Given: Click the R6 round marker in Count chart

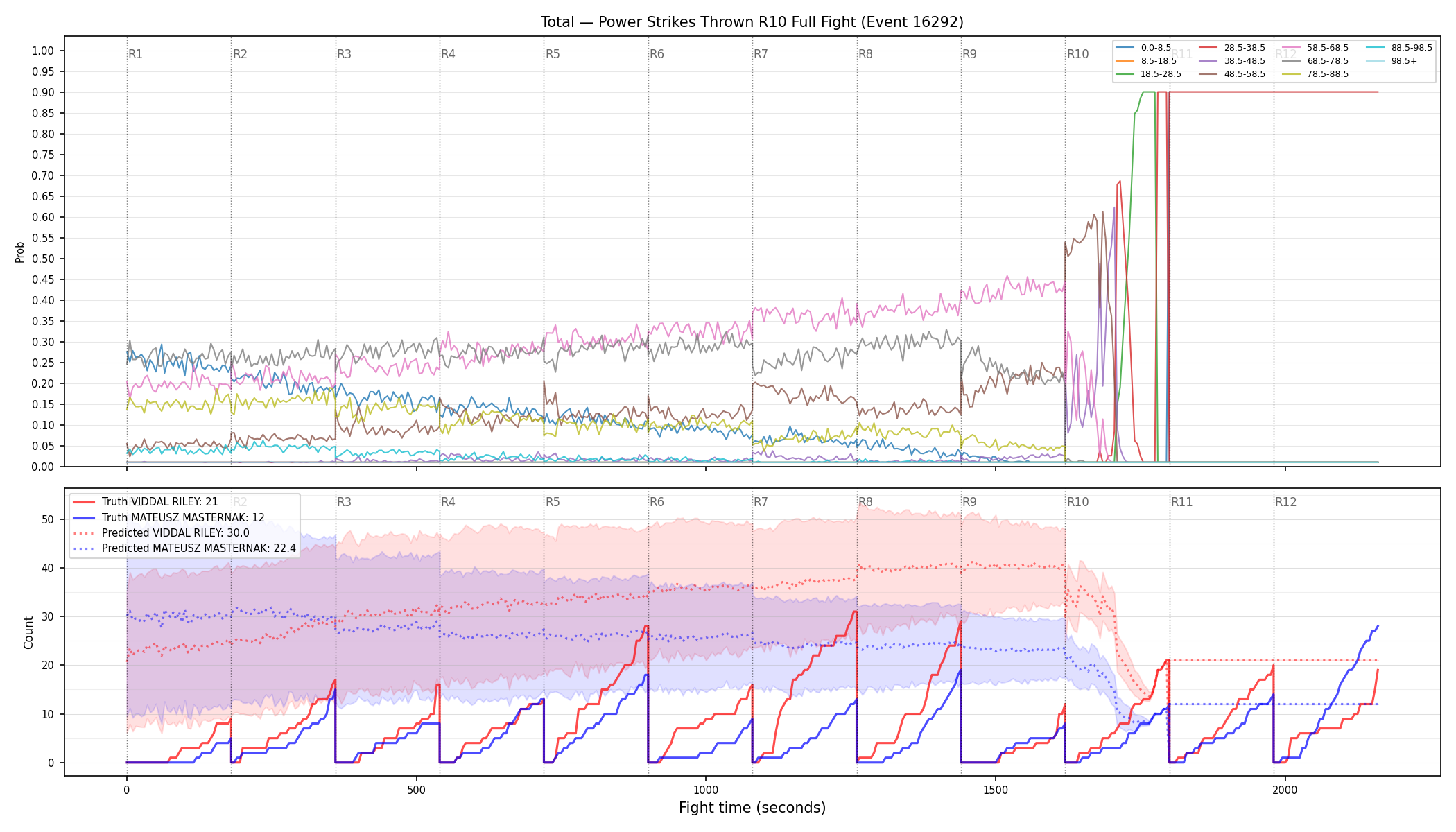Looking at the screenshot, I should tap(657, 502).
